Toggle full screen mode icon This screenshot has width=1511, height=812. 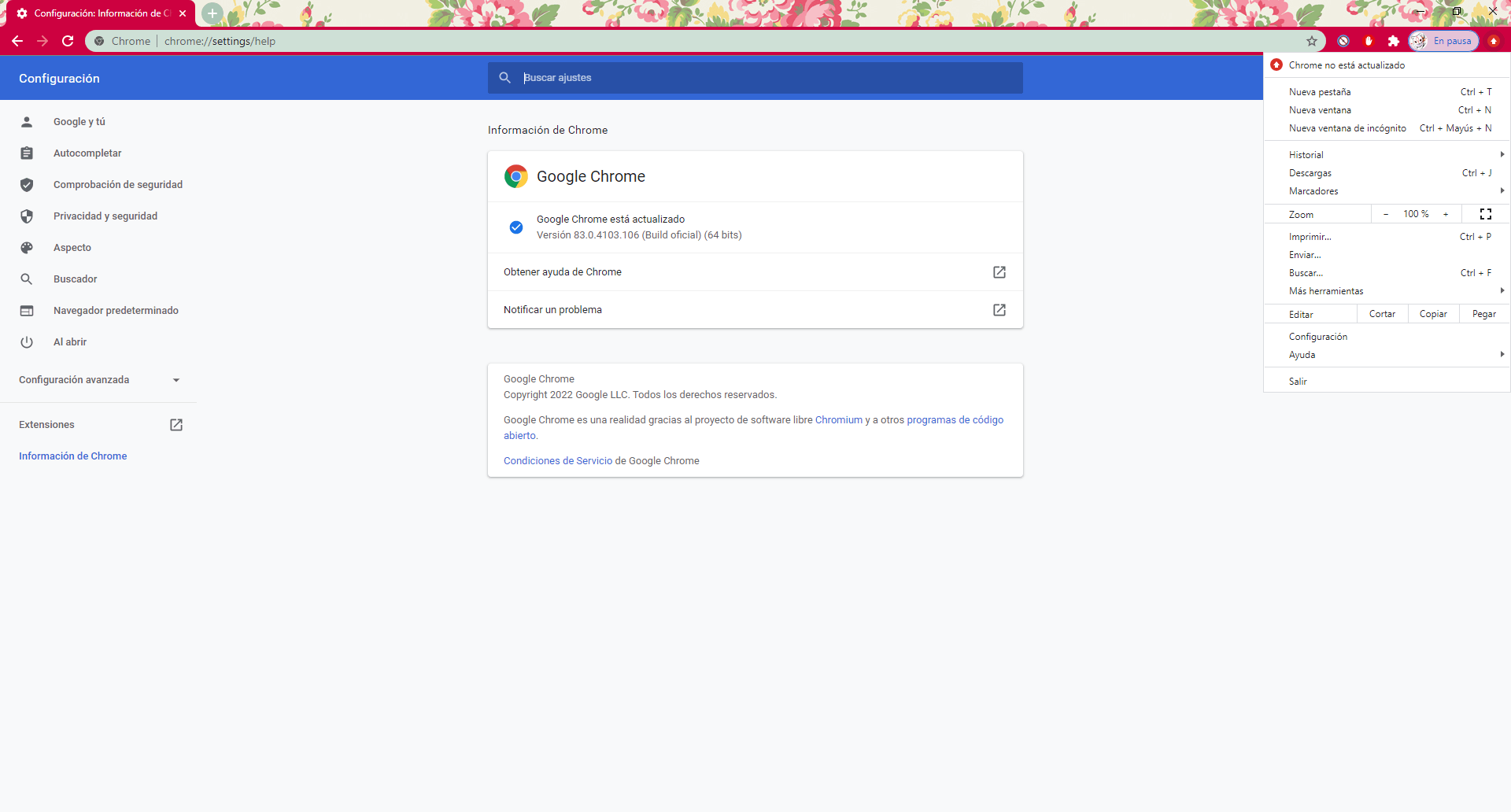(x=1486, y=214)
